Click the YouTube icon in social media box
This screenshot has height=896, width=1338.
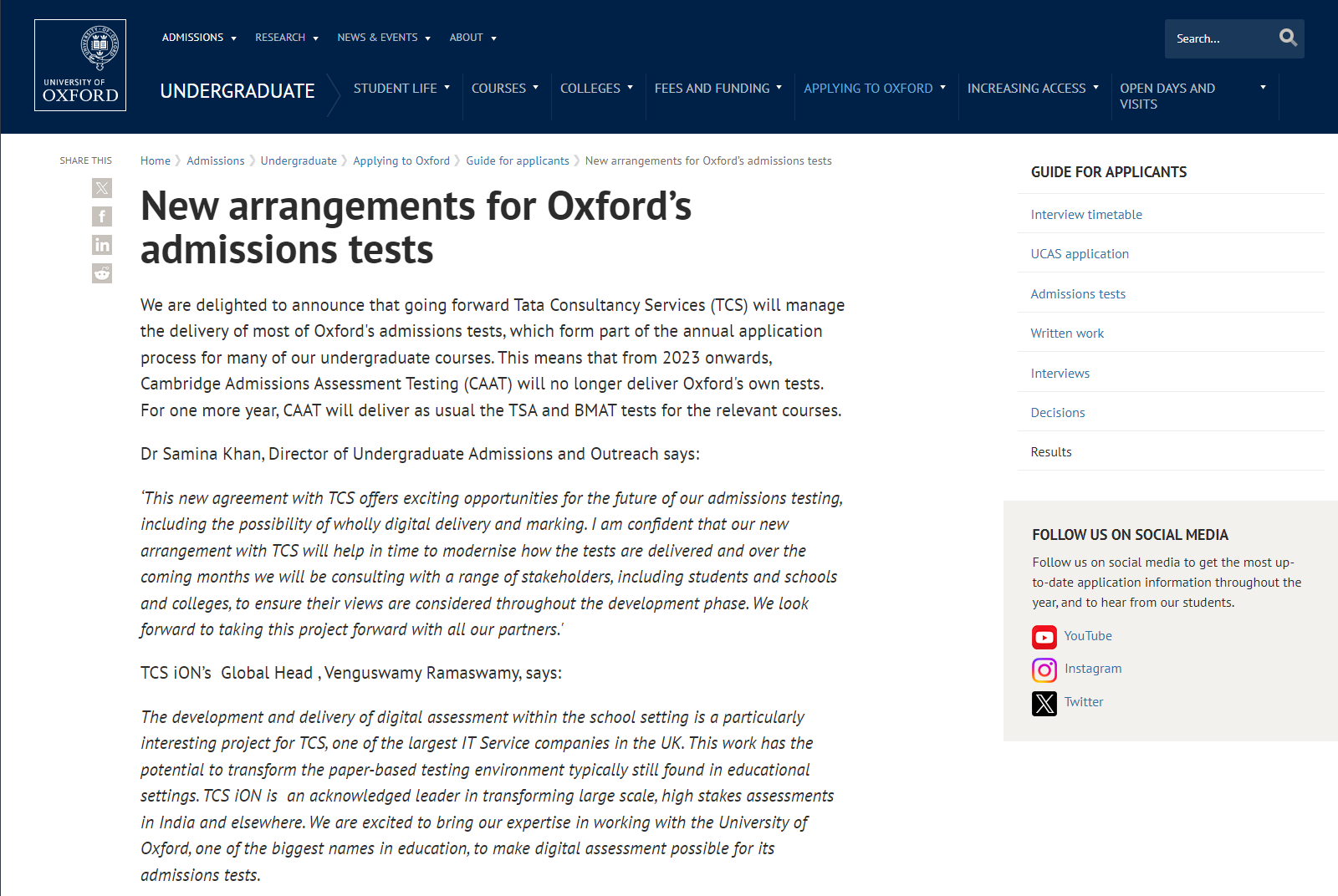pos(1044,637)
